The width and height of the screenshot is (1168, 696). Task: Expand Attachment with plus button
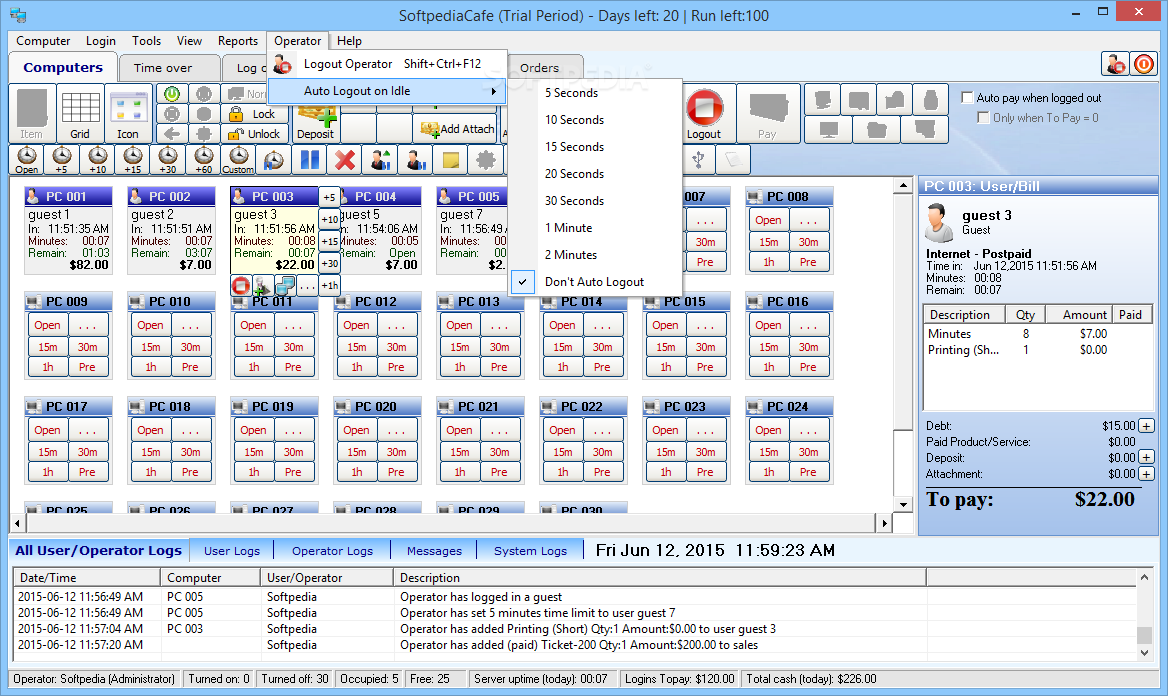click(1146, 474)
